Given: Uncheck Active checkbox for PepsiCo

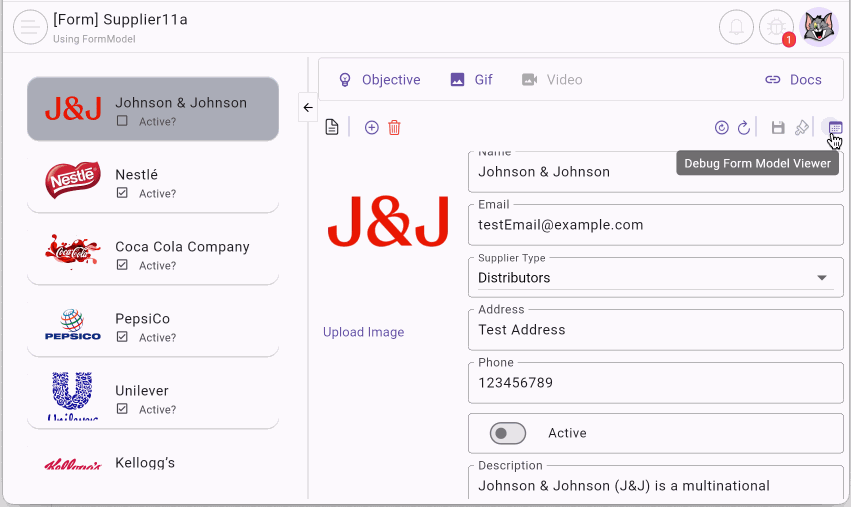Looking at the screenshot, I should point(122,338).
